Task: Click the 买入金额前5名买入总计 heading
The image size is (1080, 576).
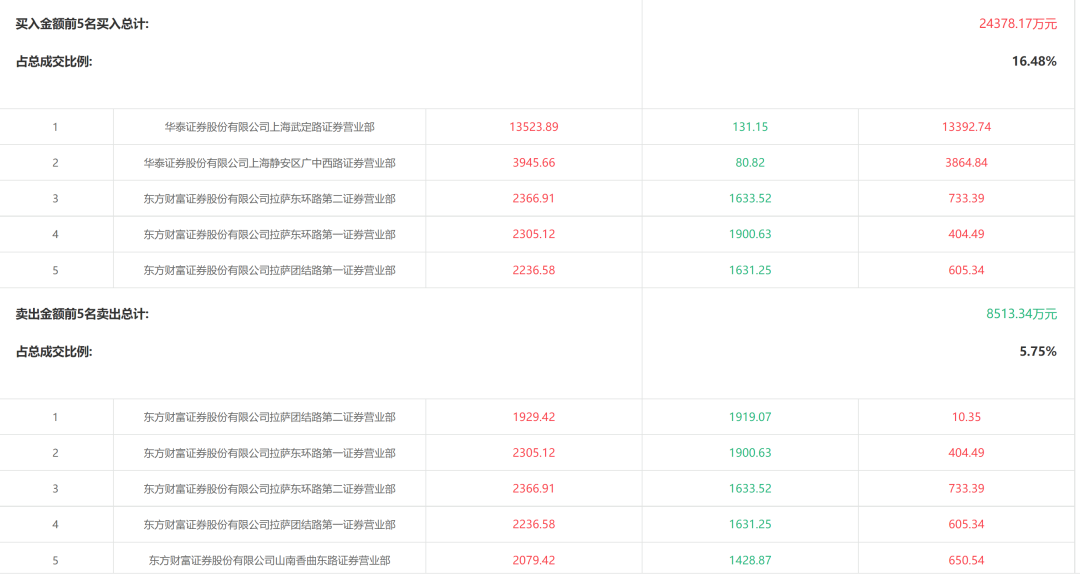Action: click(82, 24)
